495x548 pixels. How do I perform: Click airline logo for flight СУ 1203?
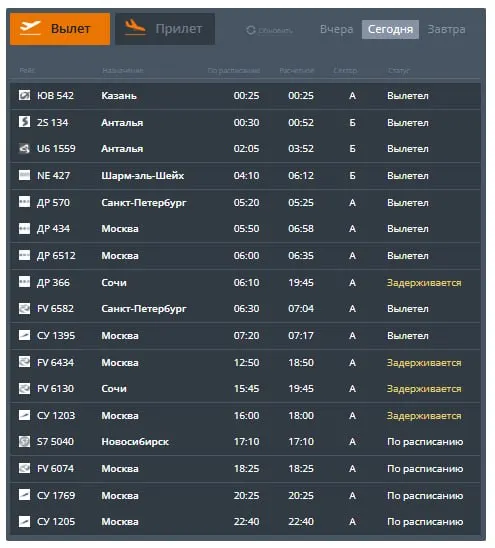(24, 415)
